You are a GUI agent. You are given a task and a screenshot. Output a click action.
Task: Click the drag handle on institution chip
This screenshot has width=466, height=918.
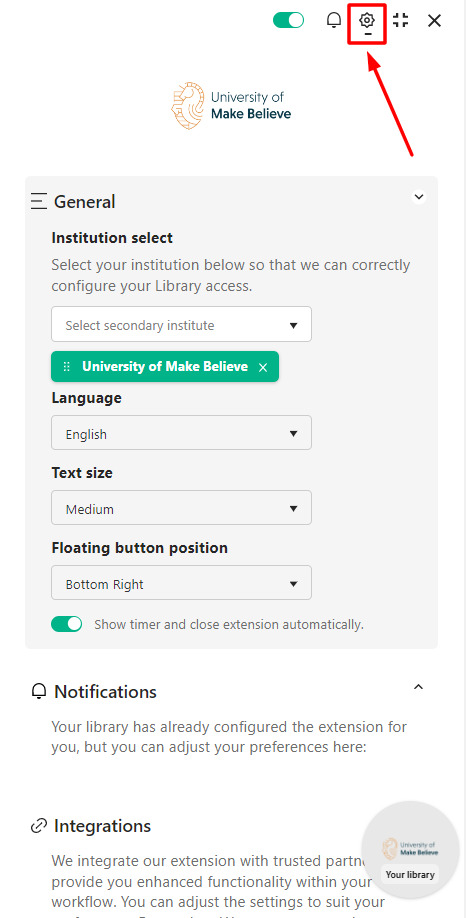(x=66, y=366)
